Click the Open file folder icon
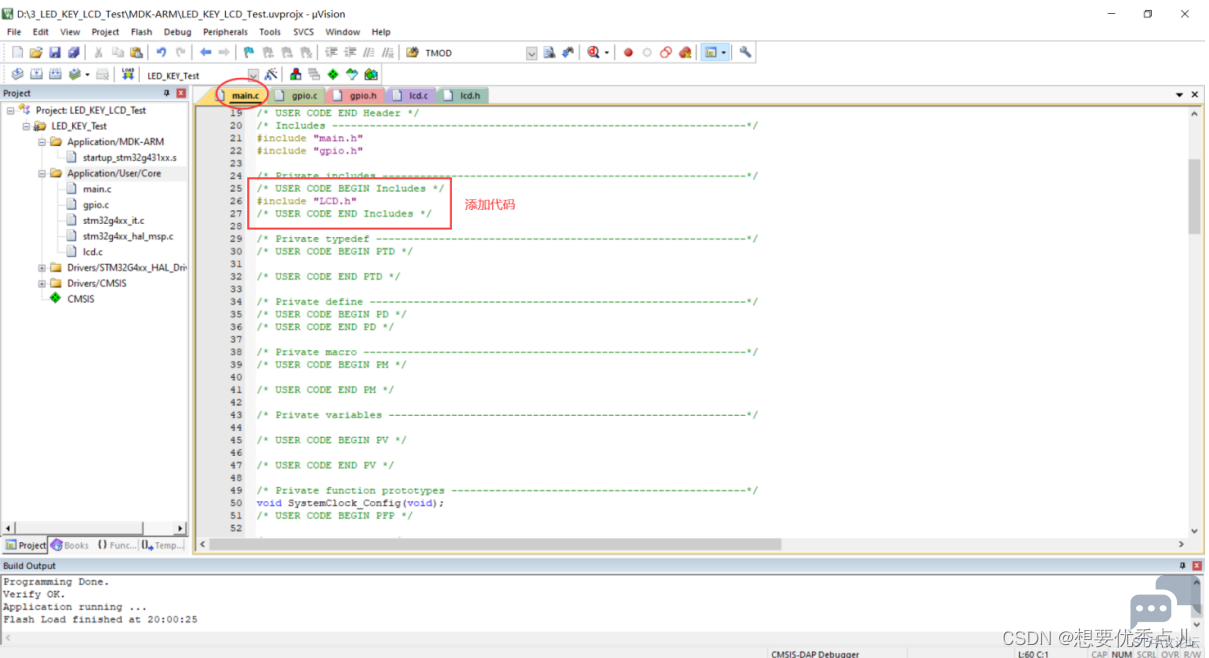This screenshot has height=658, width=1209. coord(36,53)
